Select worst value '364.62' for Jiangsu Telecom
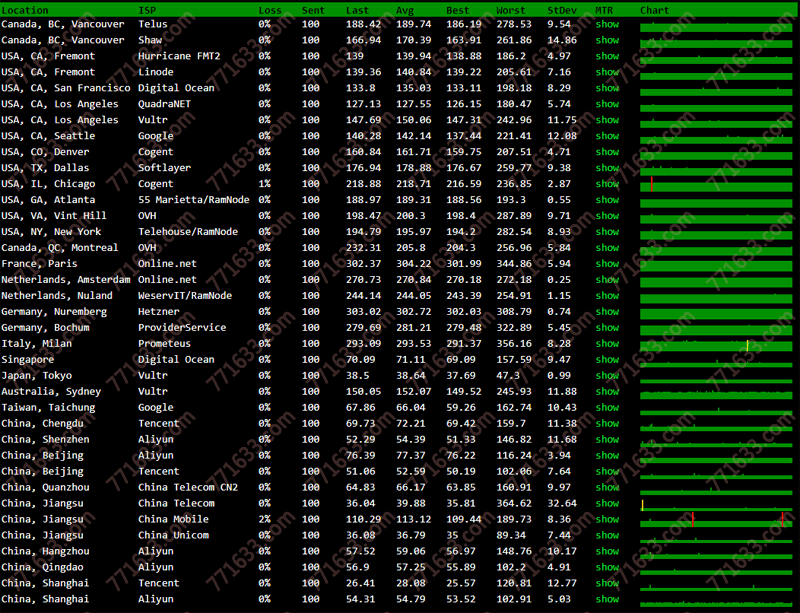Screen dimensions: 800x613 coord(514,503)
